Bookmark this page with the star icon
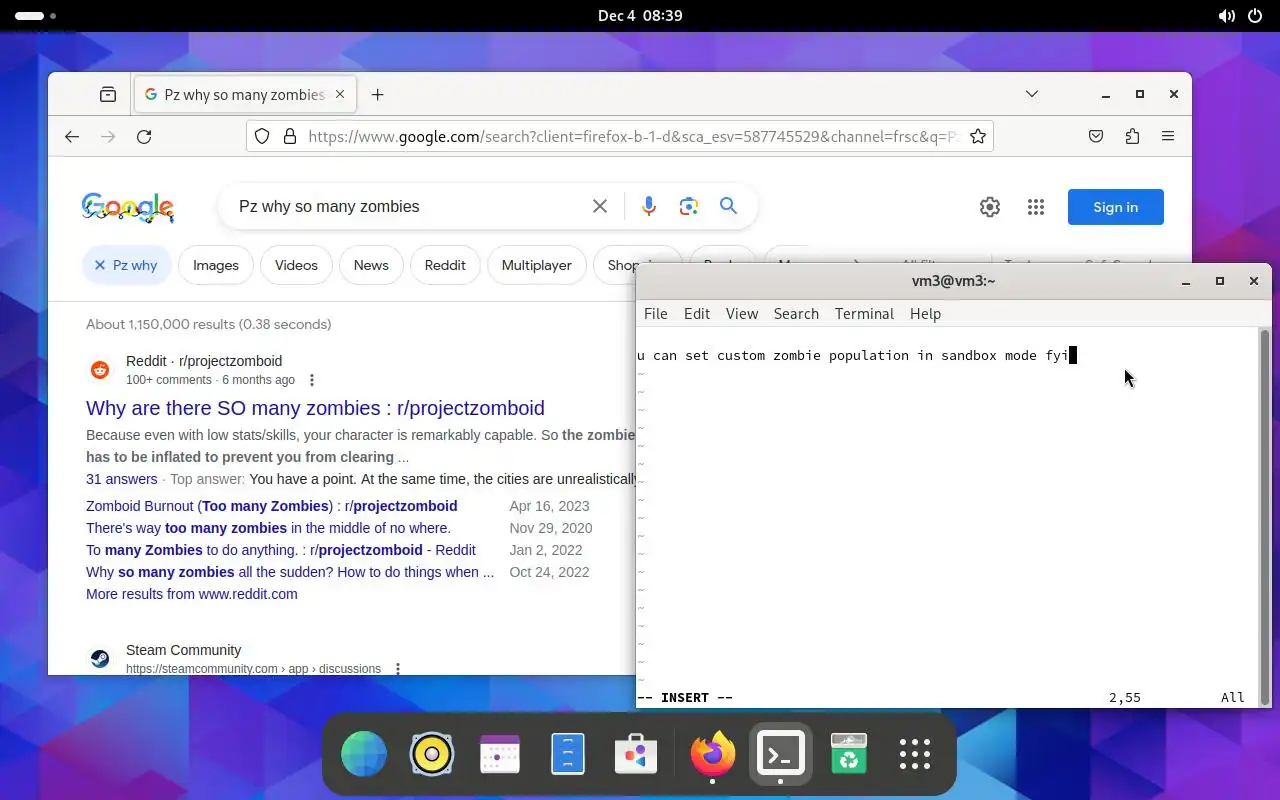 coord(978,137)
